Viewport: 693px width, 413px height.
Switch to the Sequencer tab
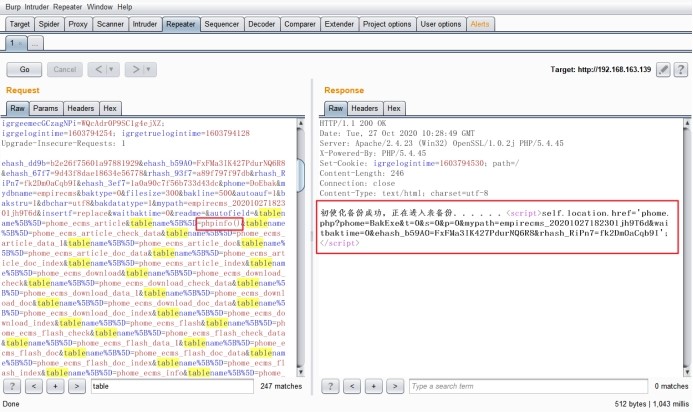(x=221, y=24)
